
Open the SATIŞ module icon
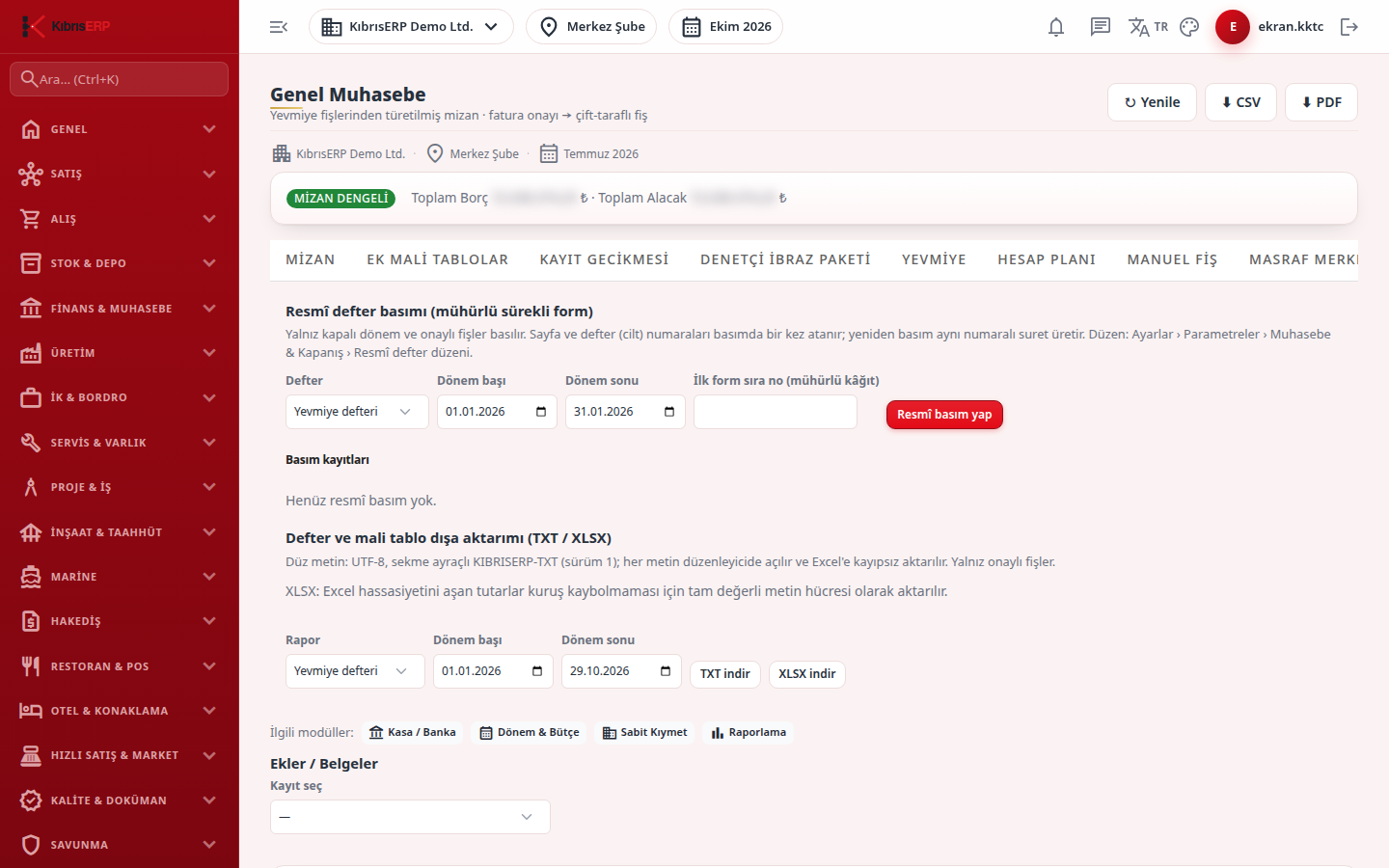click(31, 174)
